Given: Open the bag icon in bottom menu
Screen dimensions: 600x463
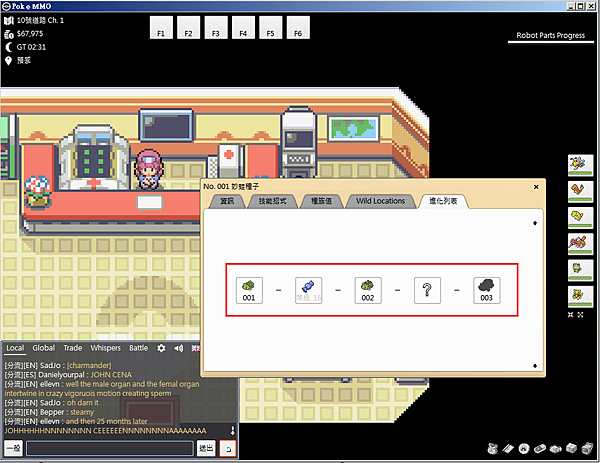Looking at the screenshot, I should [492, 448].
